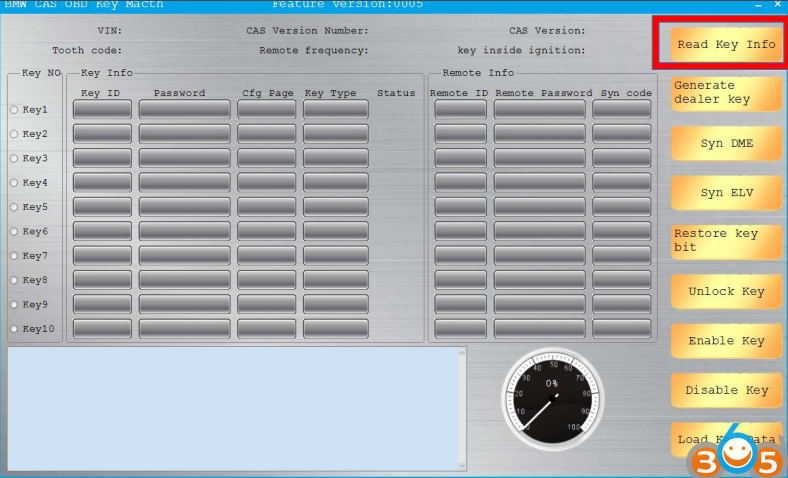Click the Syn ELV button
This screenshot has width=788, height=478.
(726, 193)
